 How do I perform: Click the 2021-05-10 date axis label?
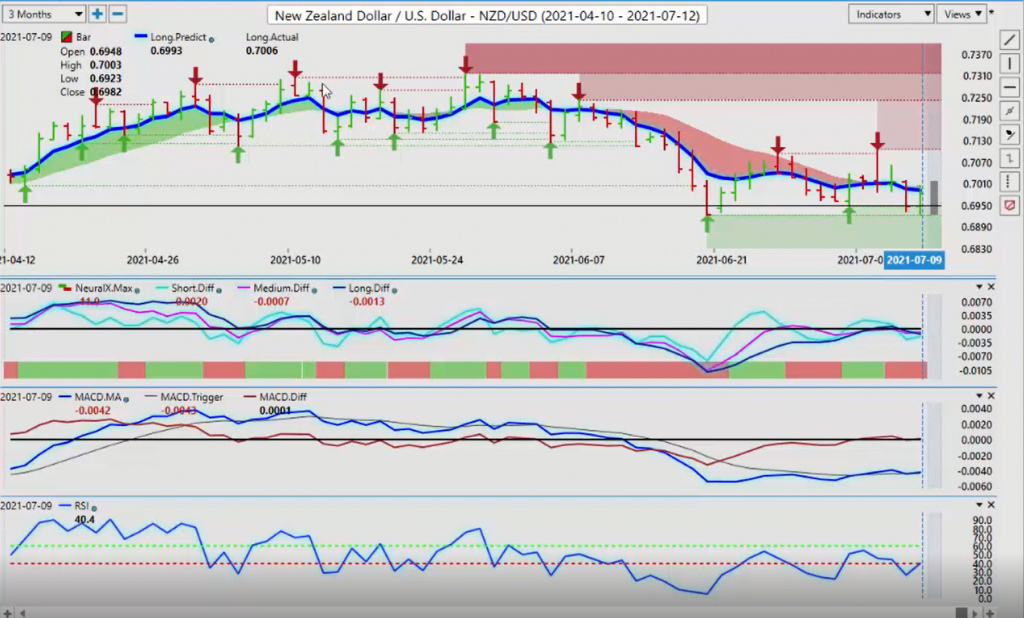[x=295, y=260]
